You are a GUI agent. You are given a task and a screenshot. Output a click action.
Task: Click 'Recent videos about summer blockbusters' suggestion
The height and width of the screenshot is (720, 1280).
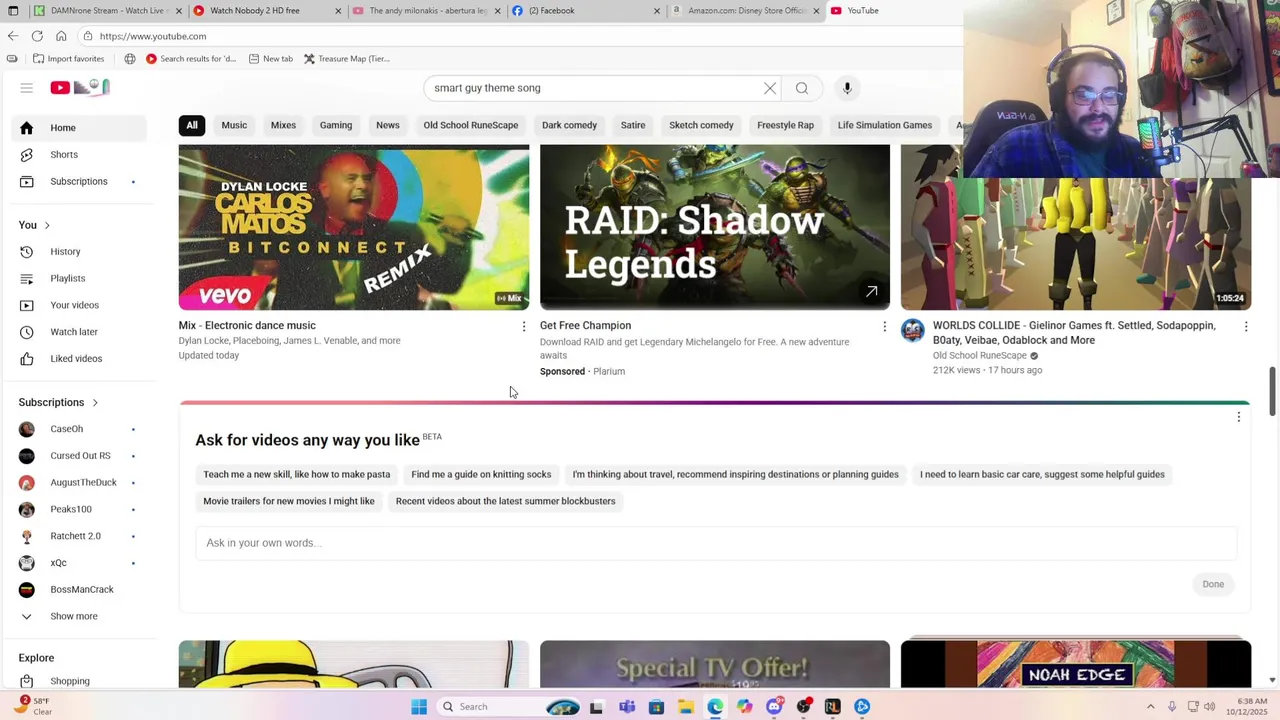[506, 501]
